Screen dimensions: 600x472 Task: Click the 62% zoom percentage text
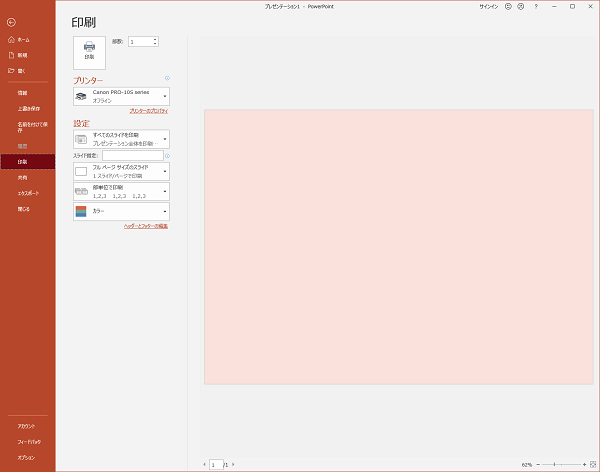pyautogui.click(x=527, y=465)
